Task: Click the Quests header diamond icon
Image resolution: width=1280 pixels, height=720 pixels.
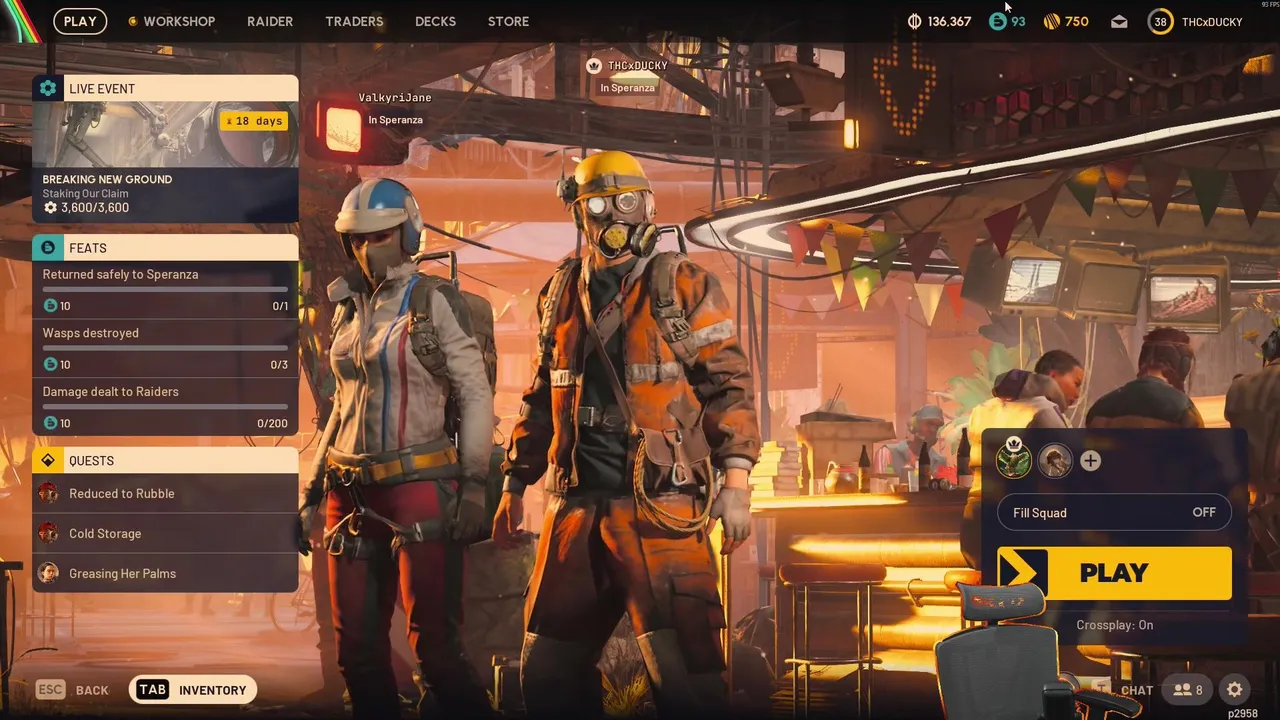Action: point(47,460)
